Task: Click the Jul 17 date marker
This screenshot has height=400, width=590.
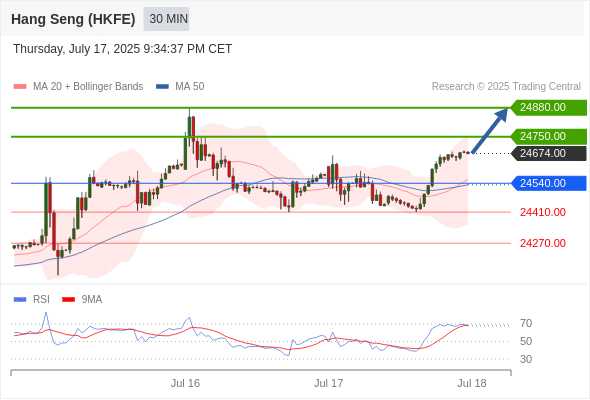Action: (x=328, y=383)
